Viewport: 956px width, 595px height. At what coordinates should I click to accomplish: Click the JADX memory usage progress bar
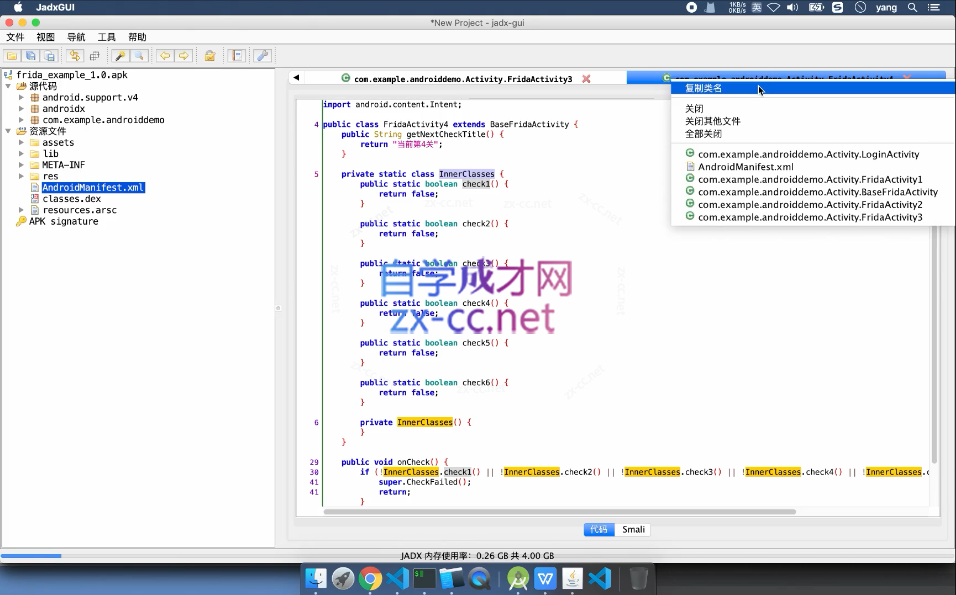pos(477,555)
